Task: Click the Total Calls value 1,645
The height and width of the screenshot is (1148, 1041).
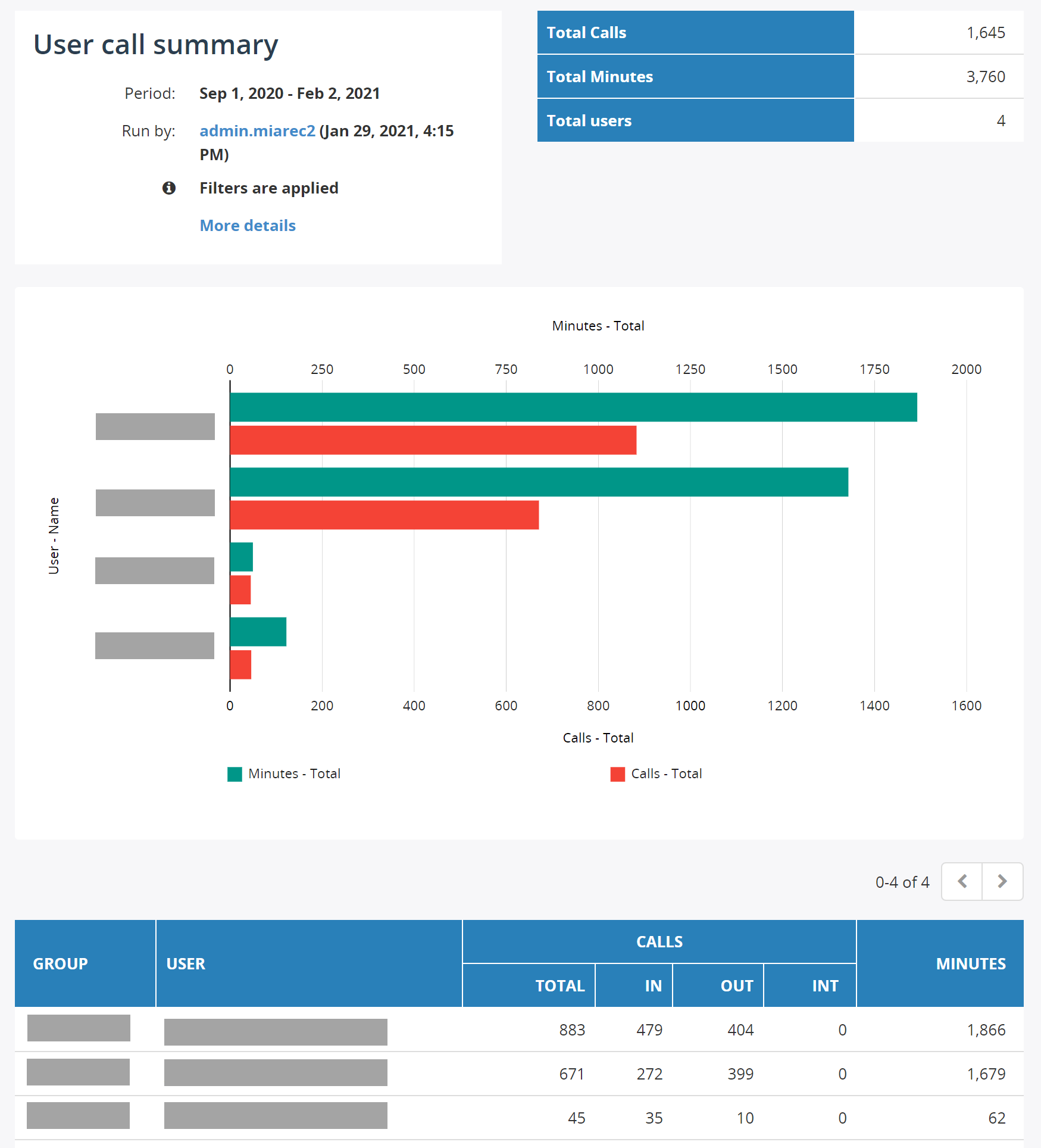Action: 986,33
